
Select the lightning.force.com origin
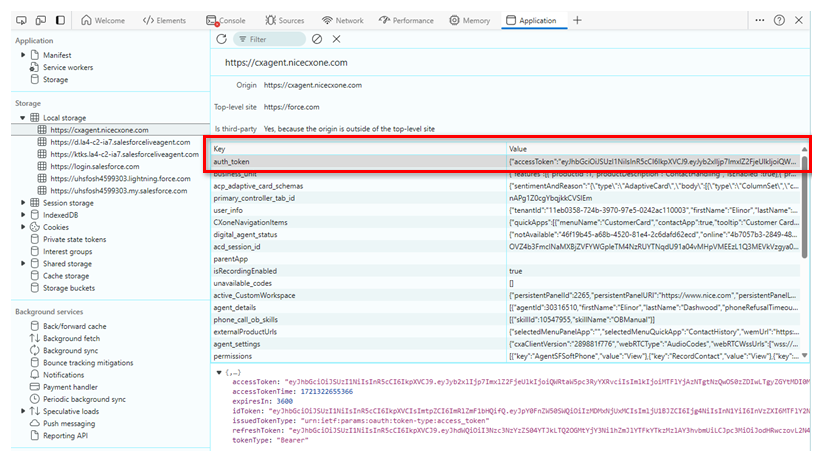pyautogui.click(x=120, y=179)
